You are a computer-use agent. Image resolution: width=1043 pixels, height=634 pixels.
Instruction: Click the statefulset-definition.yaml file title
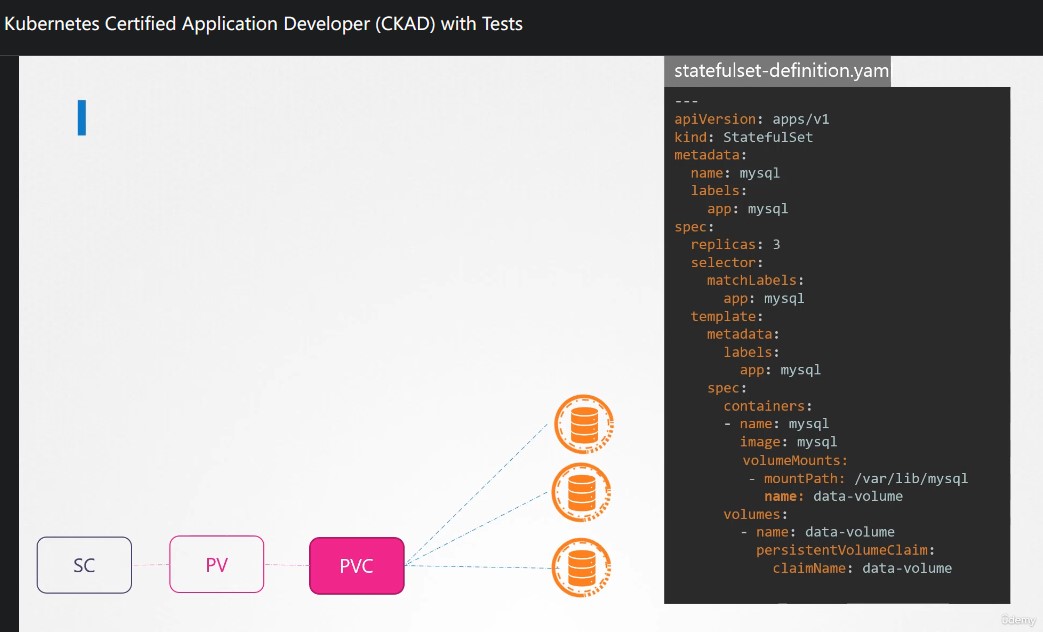pos(781,71)
